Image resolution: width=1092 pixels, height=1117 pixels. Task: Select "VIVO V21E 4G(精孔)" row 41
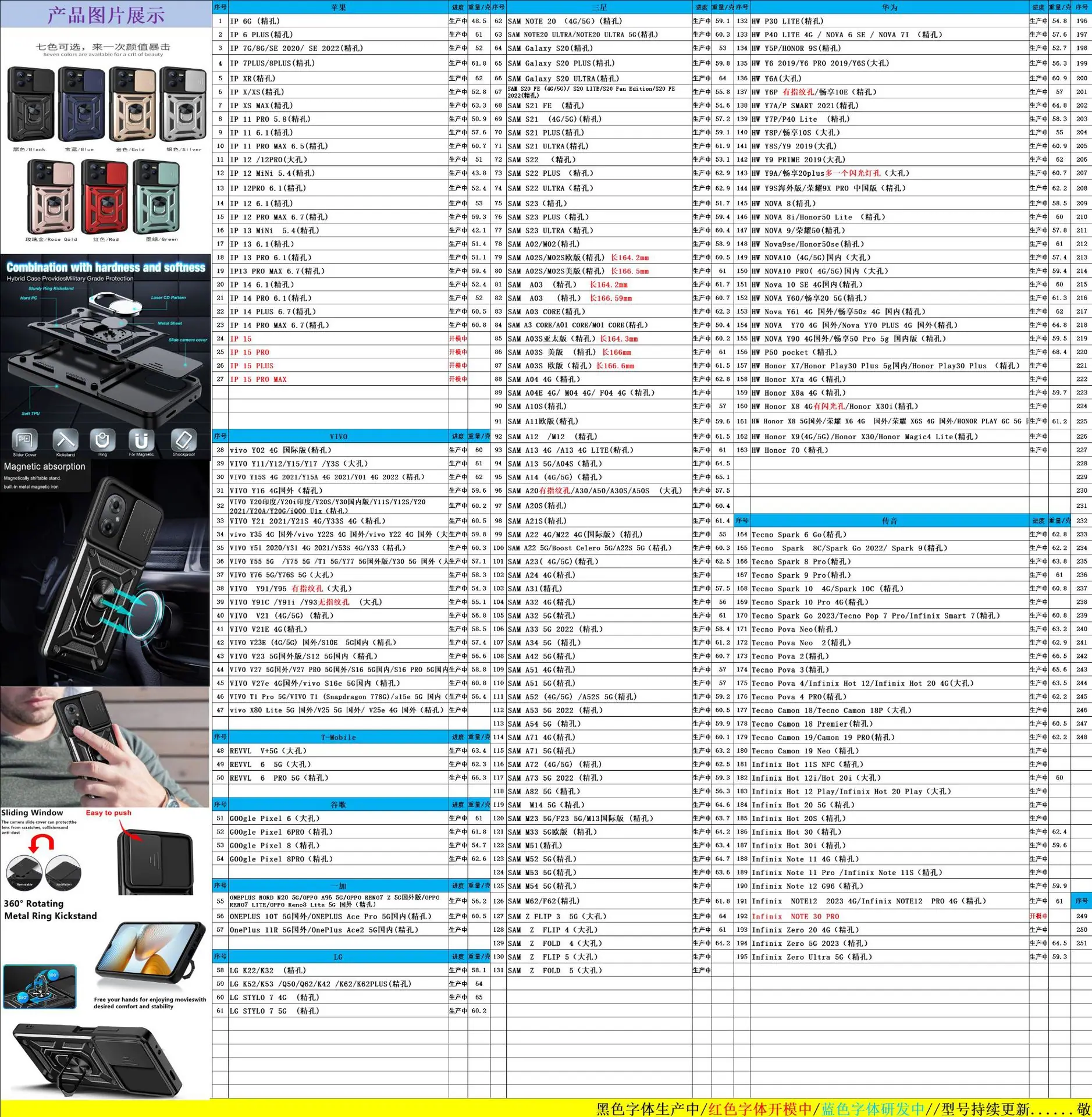click(x=339, y=629)
